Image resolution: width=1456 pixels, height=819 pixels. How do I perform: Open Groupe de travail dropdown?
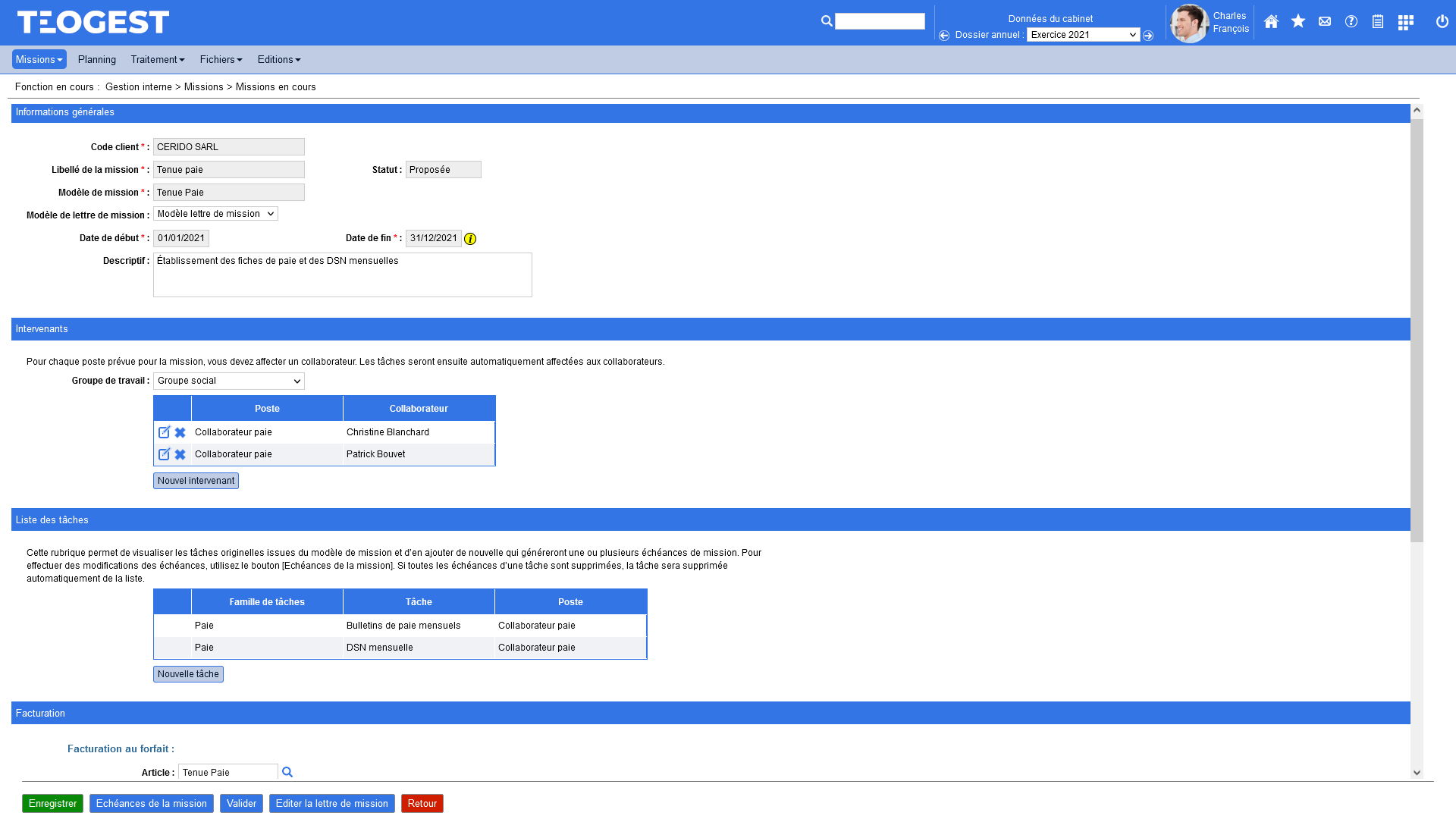(x=228, y=381)
